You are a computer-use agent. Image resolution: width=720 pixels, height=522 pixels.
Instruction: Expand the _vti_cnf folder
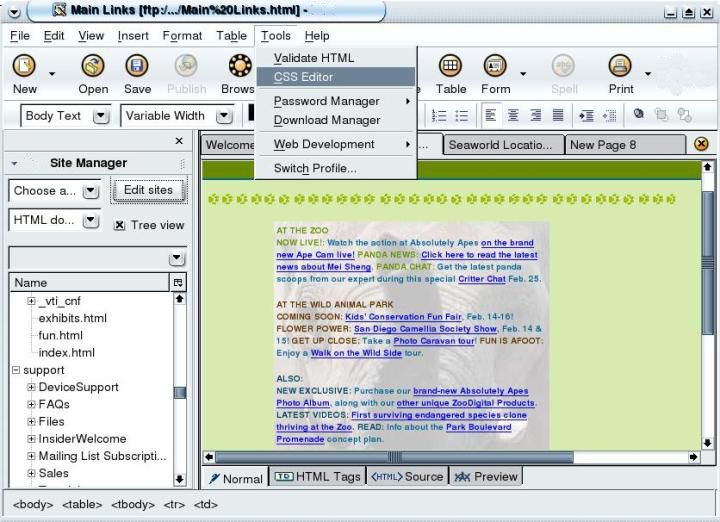[31, 301]
